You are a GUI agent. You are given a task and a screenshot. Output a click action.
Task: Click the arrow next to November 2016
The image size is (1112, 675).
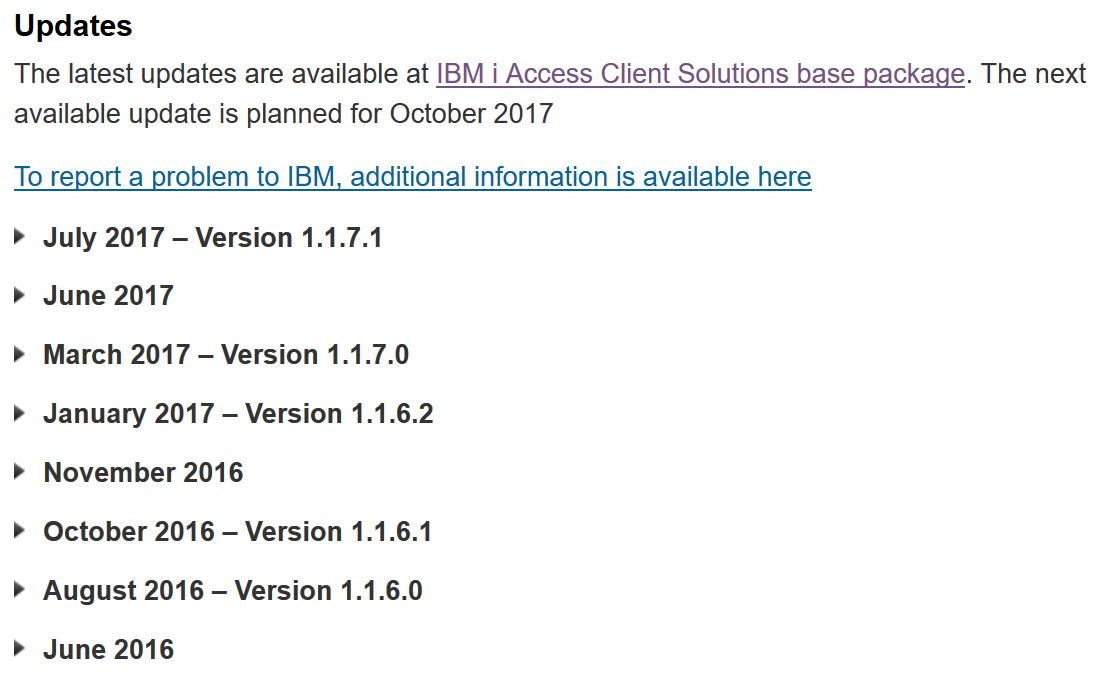(x=17, y=472)
